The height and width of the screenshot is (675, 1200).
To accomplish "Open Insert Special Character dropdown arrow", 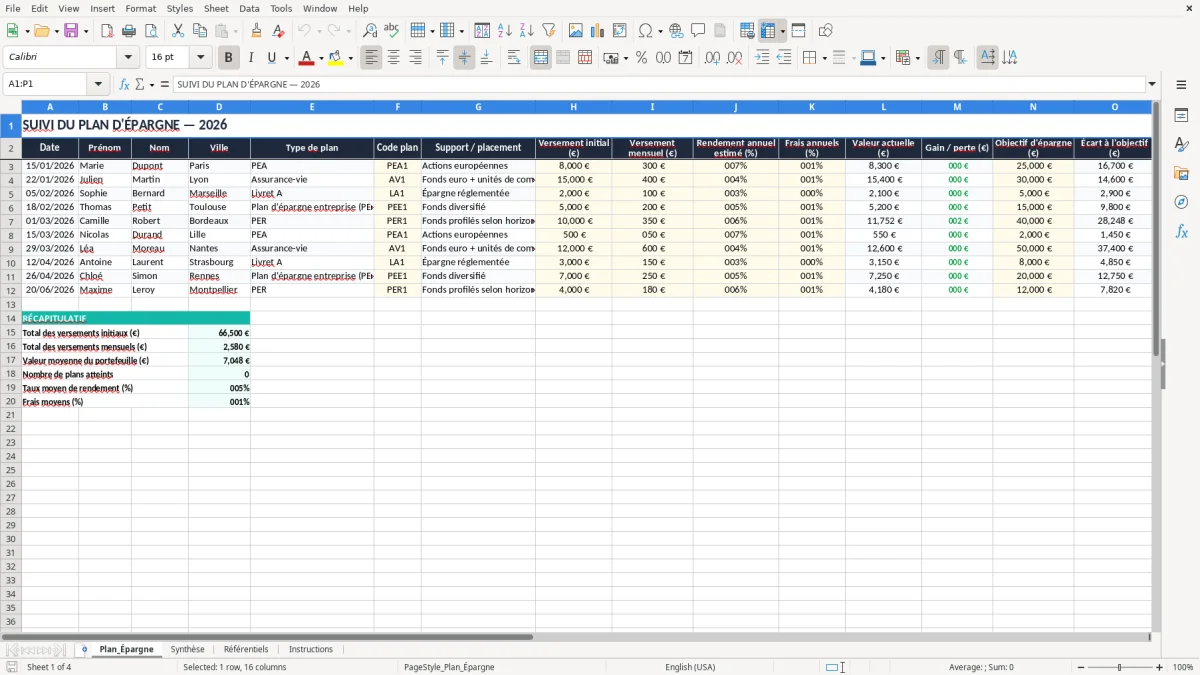I will coord(661,31).
